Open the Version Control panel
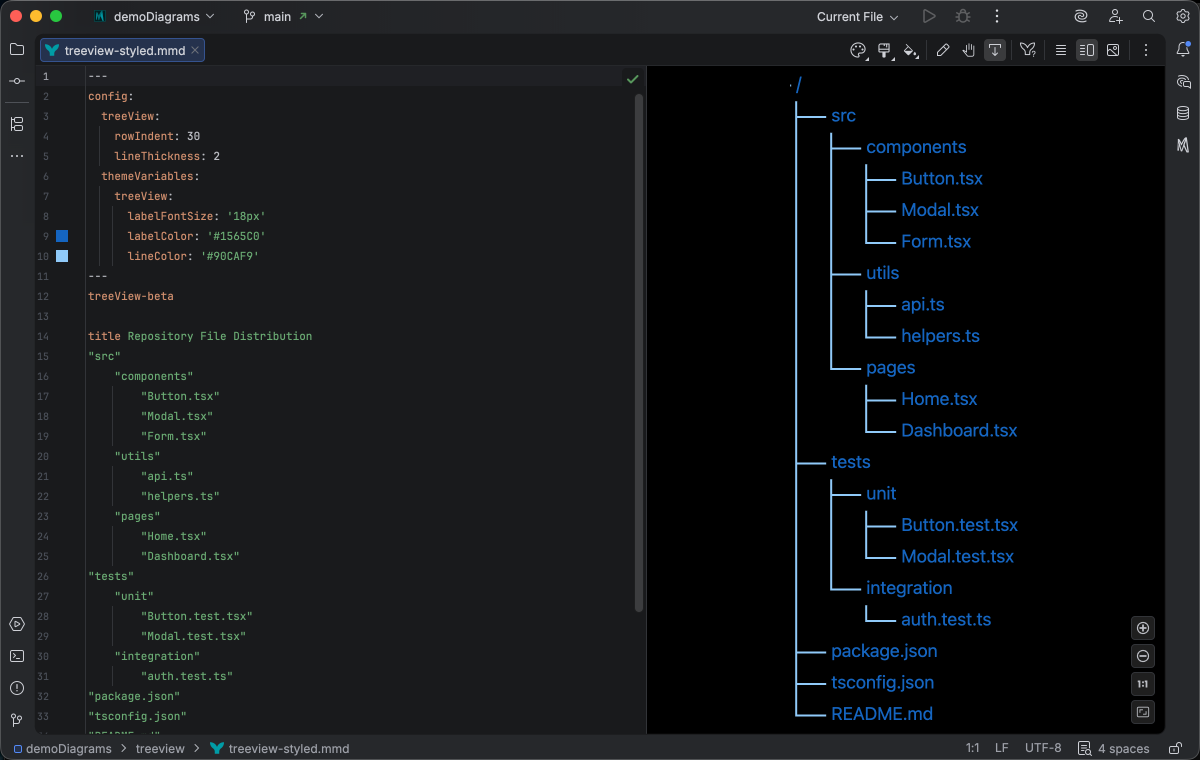The height and width of the screenshot is (760, 1200). pos(16,718)
